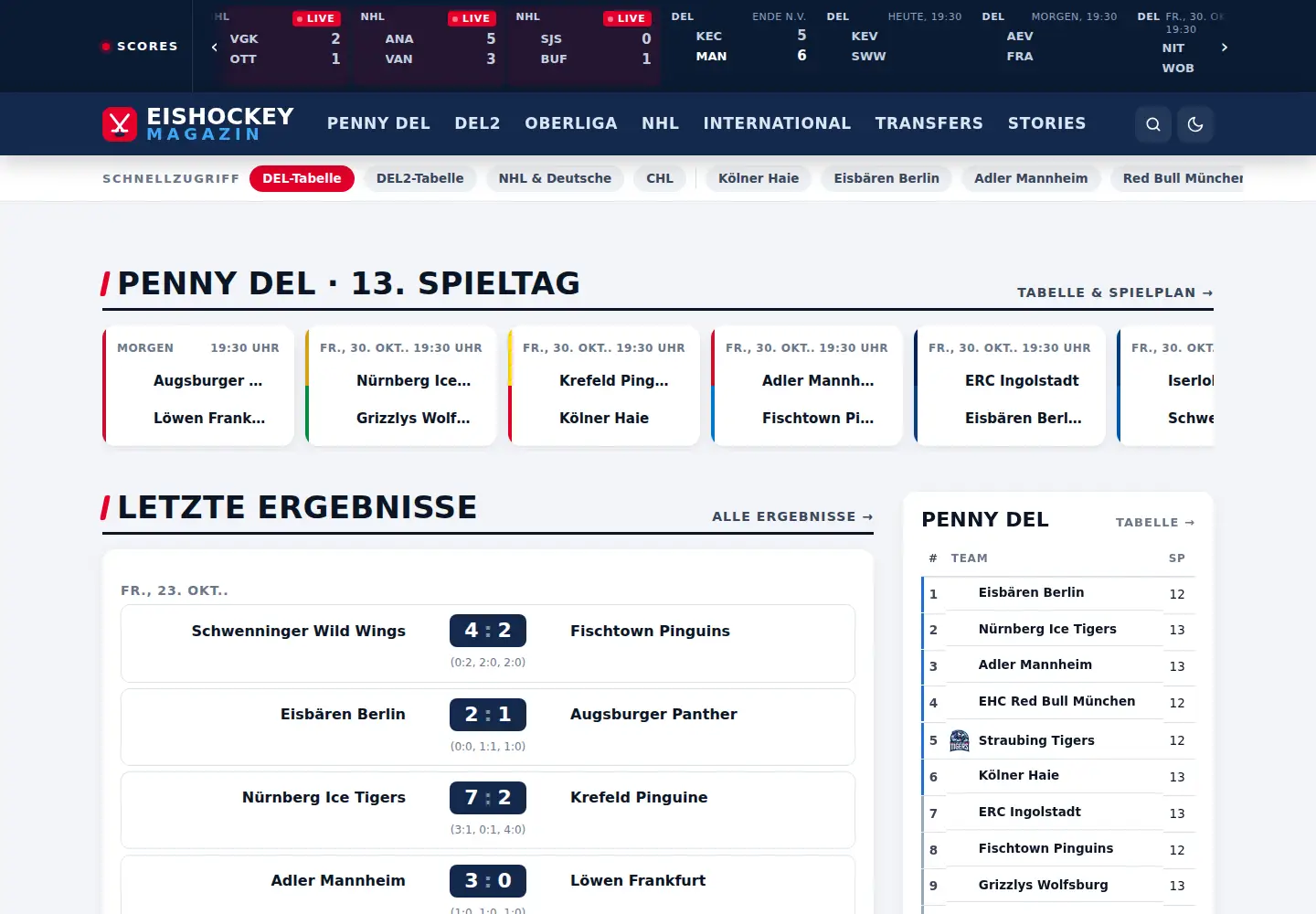
Task: Open the KEV vs SWW game today
Action: coord(895,47)
